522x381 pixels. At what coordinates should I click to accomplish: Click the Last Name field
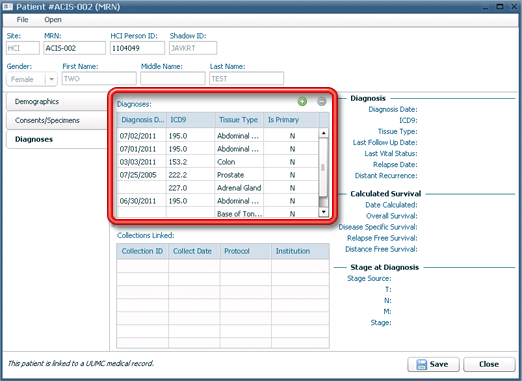coord(246,79)
